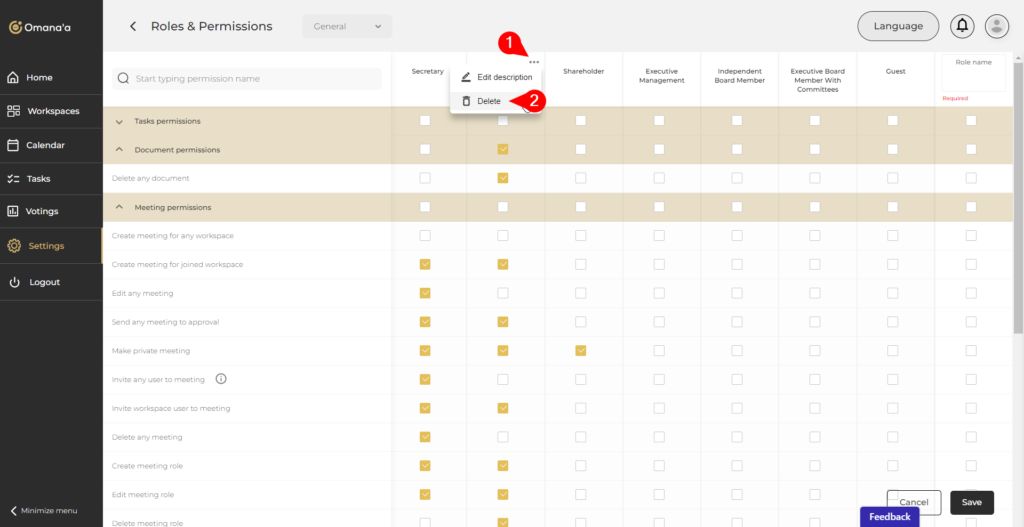
Task: Open the notifications bell
Action: (963, 26)
